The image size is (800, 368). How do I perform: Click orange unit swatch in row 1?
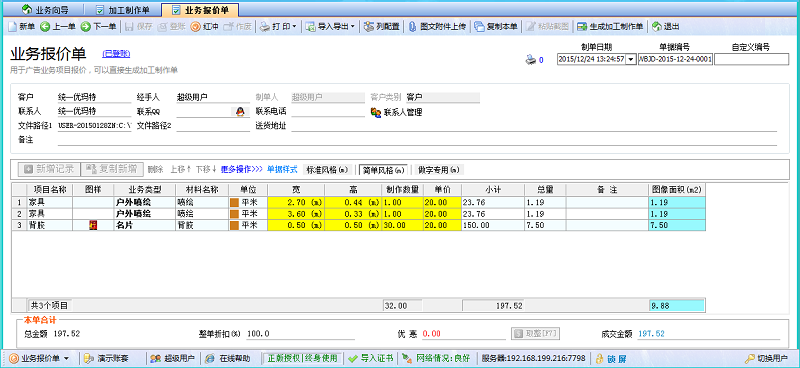(x=234, y=203)
